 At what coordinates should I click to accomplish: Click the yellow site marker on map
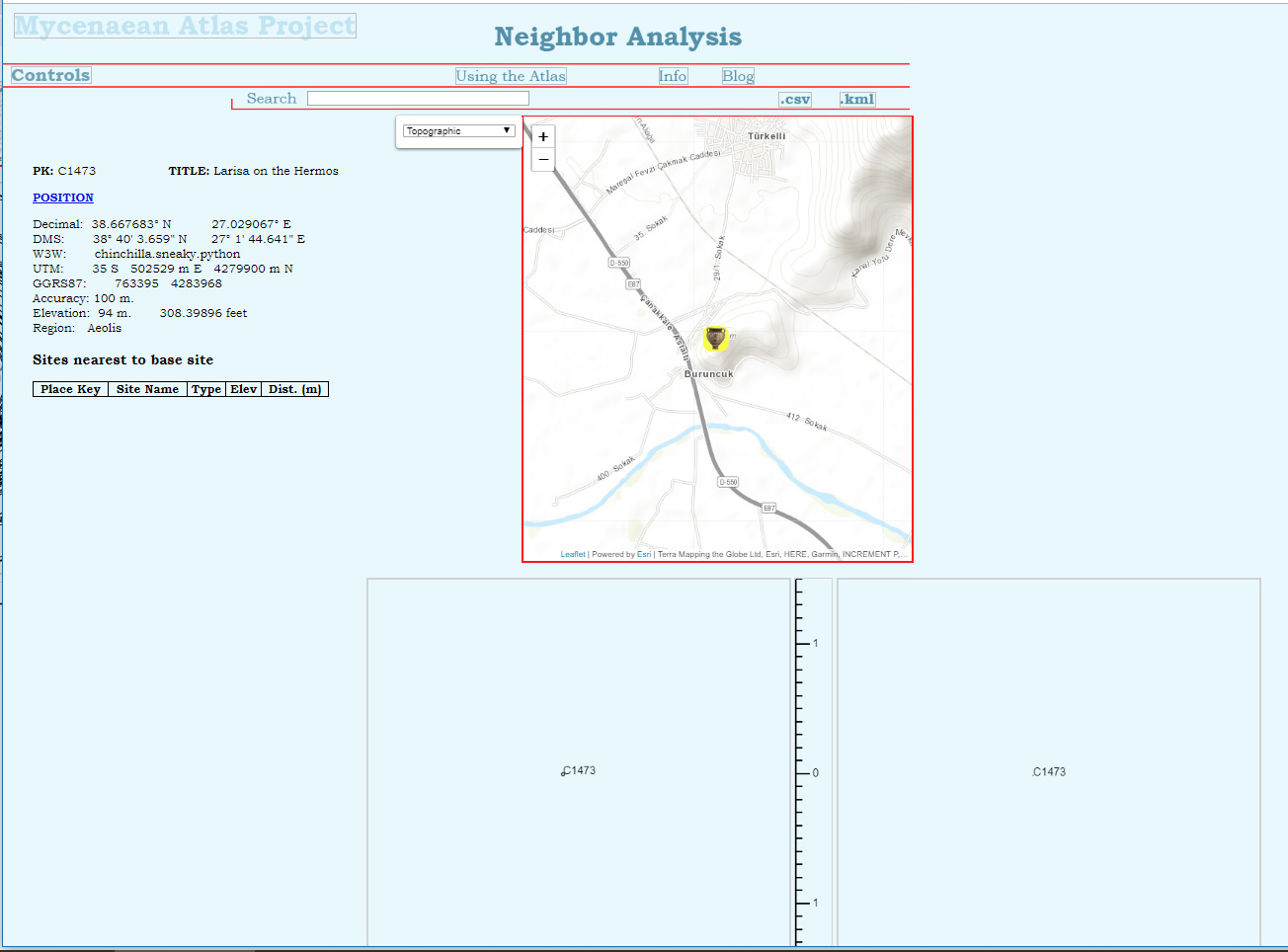coord(715,339)
